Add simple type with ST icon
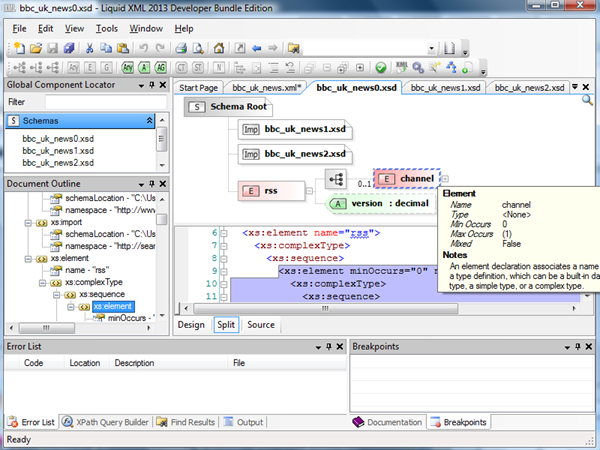This screenshot has height=450, width=600. [x=198, y=68]
